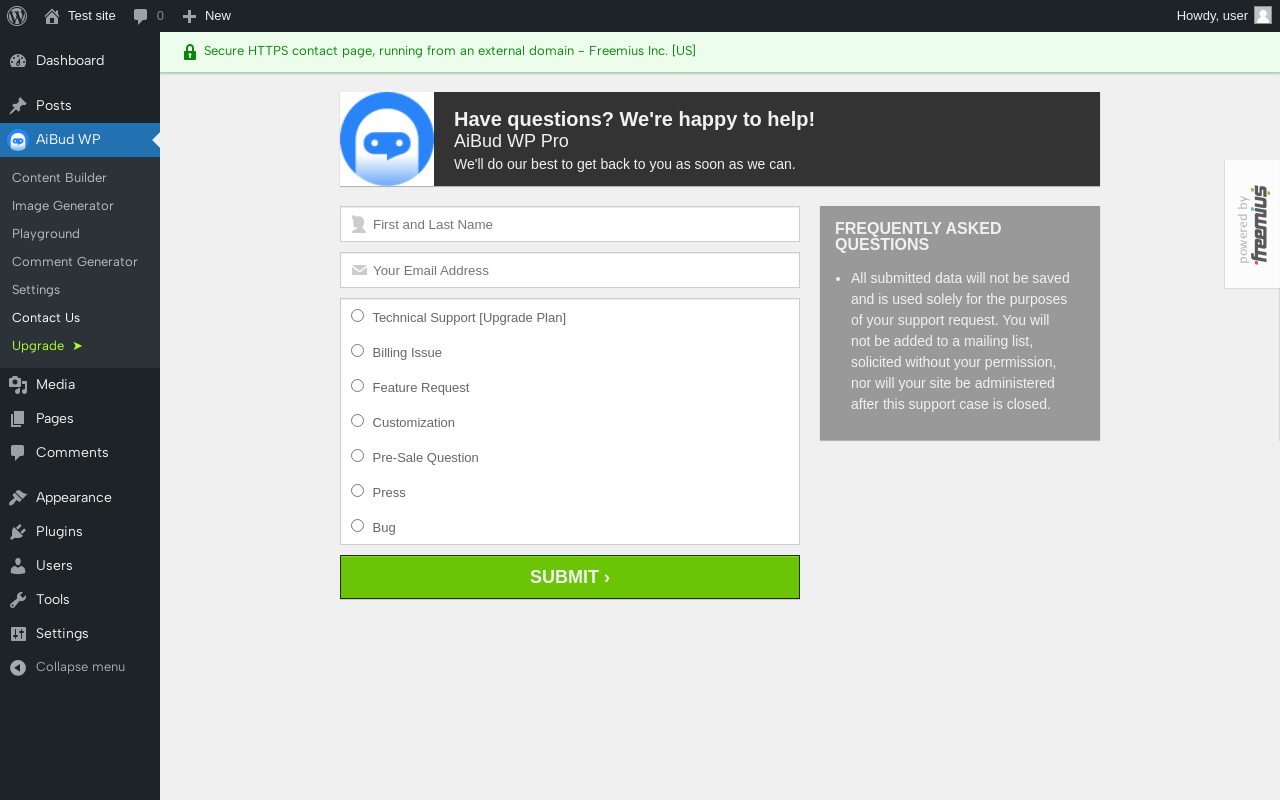1280x800 pixels.
Task: Click the AiBud WP Pro robot logo
Action: pos(387,139)
